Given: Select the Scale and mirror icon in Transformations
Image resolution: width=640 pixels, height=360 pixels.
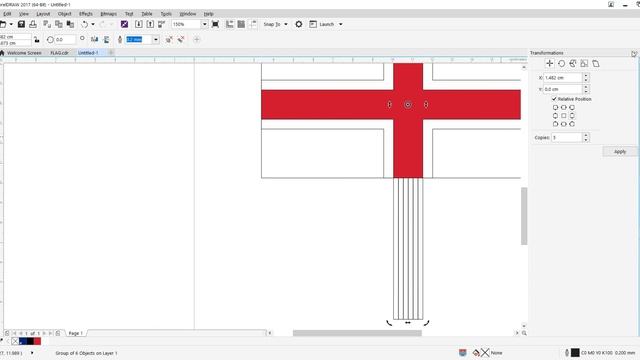Looking at the screenshot, I should 573,64.
